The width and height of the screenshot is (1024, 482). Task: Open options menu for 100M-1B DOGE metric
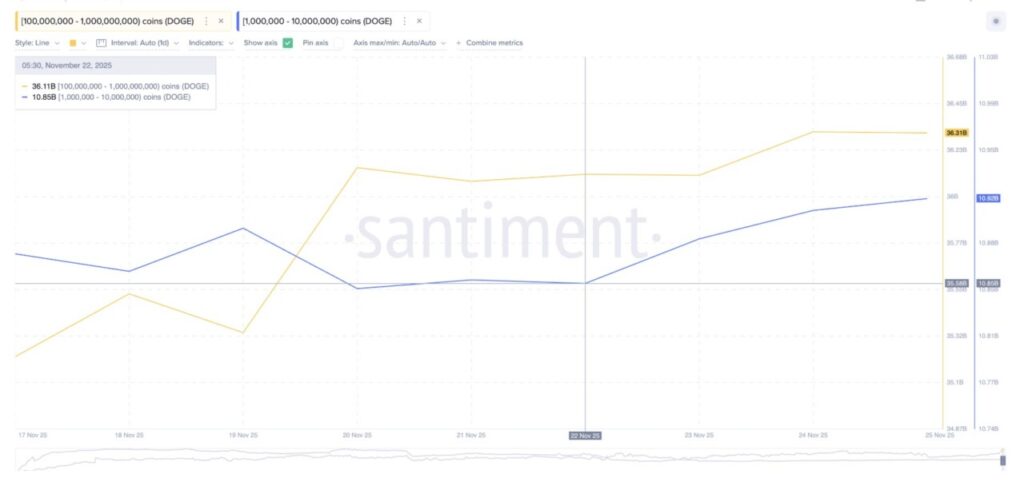coord(207,20)
